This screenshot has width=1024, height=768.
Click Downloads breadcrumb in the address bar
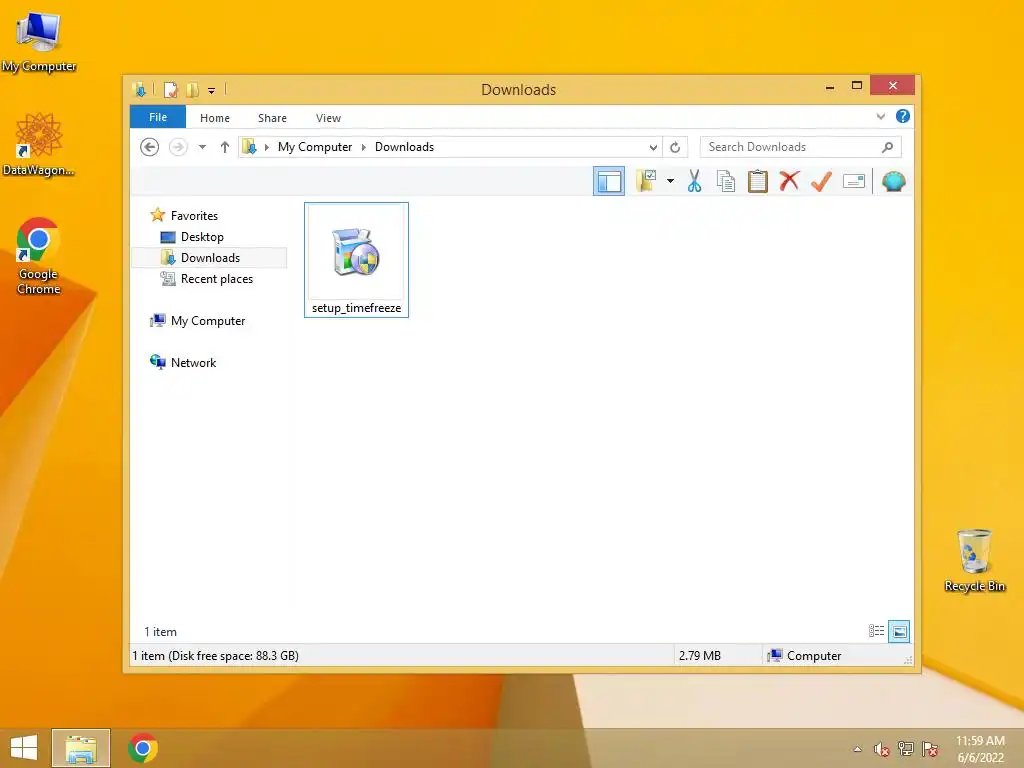[404, 147]
